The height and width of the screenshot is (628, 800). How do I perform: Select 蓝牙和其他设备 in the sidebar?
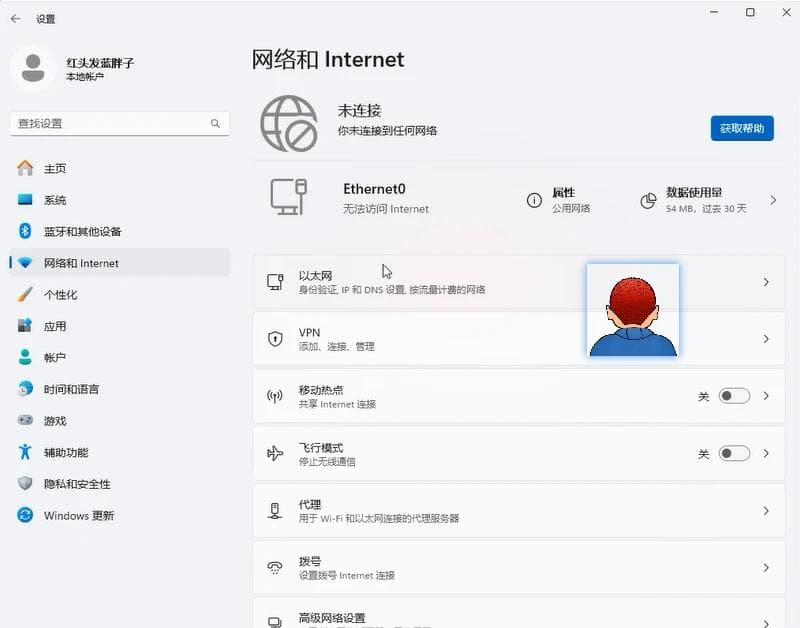pyautogui.click(x=120, y=232)
